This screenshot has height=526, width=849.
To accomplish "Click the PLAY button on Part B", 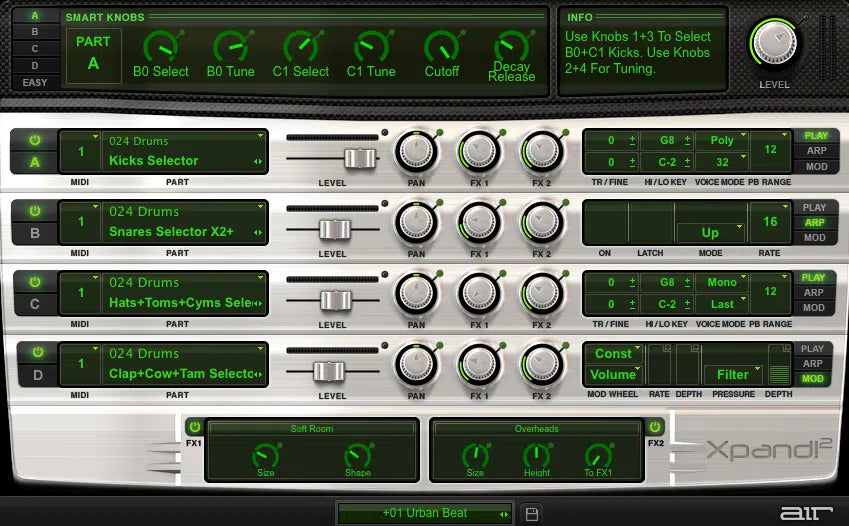I will coord(814,208).
